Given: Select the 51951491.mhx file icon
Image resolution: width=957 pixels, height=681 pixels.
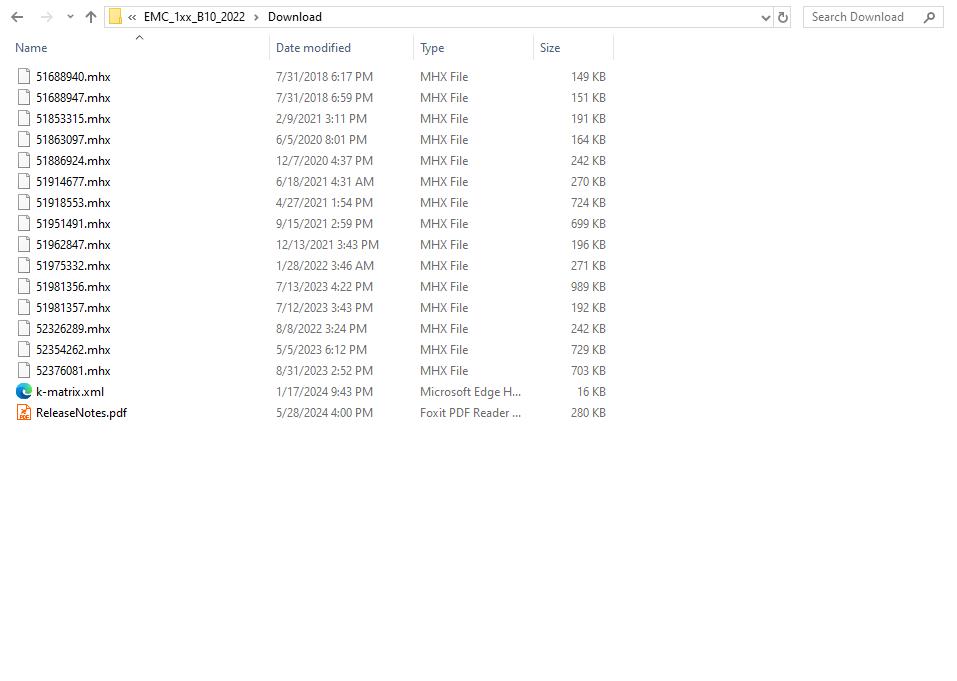Looking at the screenshot, I should point(24,223).
